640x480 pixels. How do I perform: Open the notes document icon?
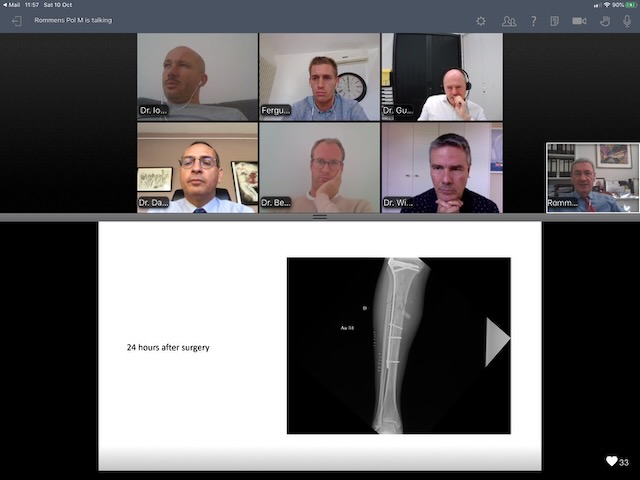coord(555,20)
